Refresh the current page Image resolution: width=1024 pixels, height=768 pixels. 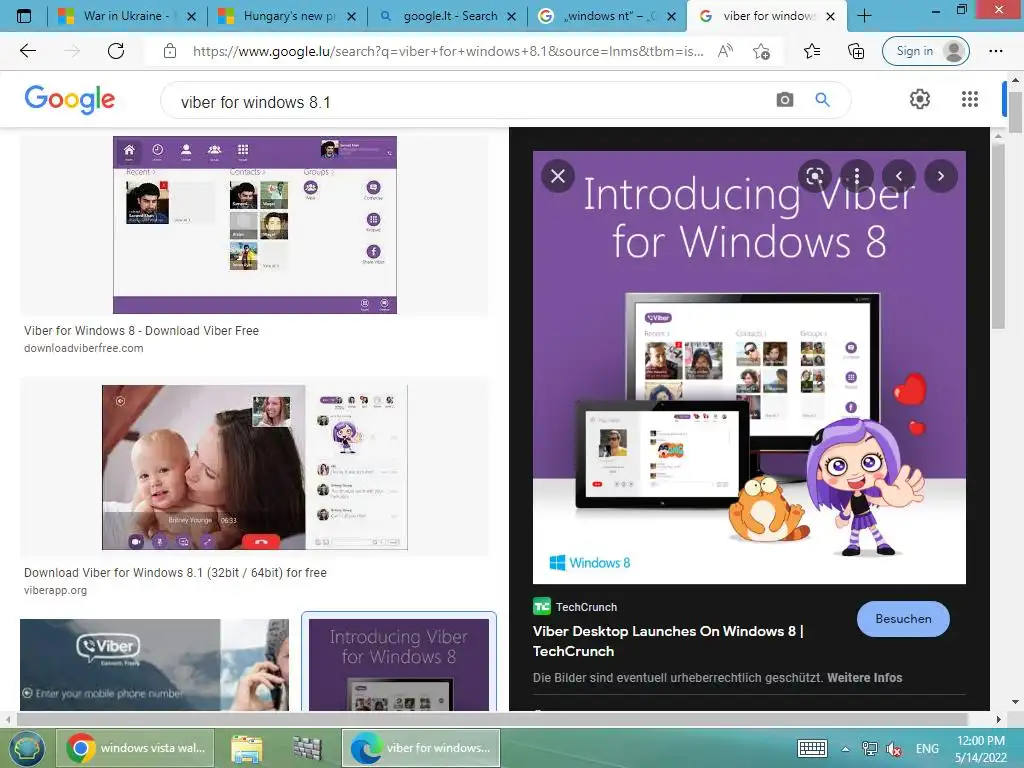click(116, 51)
